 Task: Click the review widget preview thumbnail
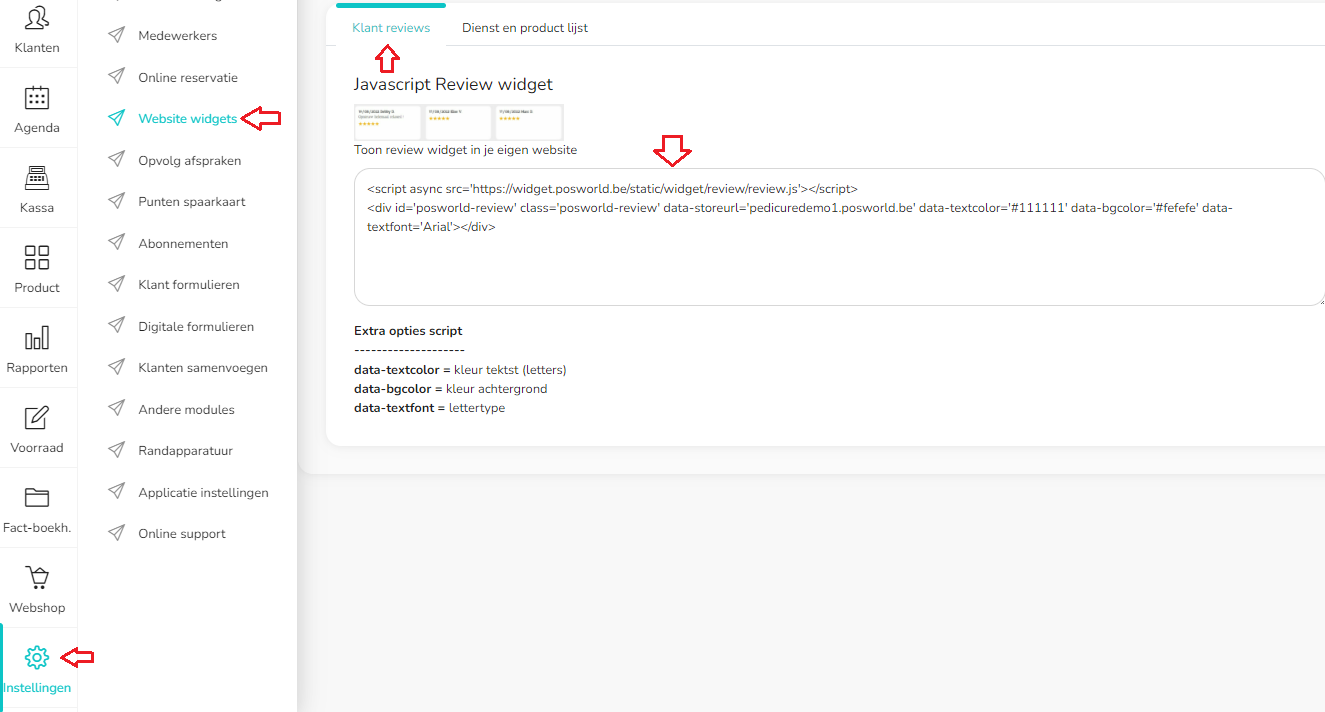tap(458, 122)
